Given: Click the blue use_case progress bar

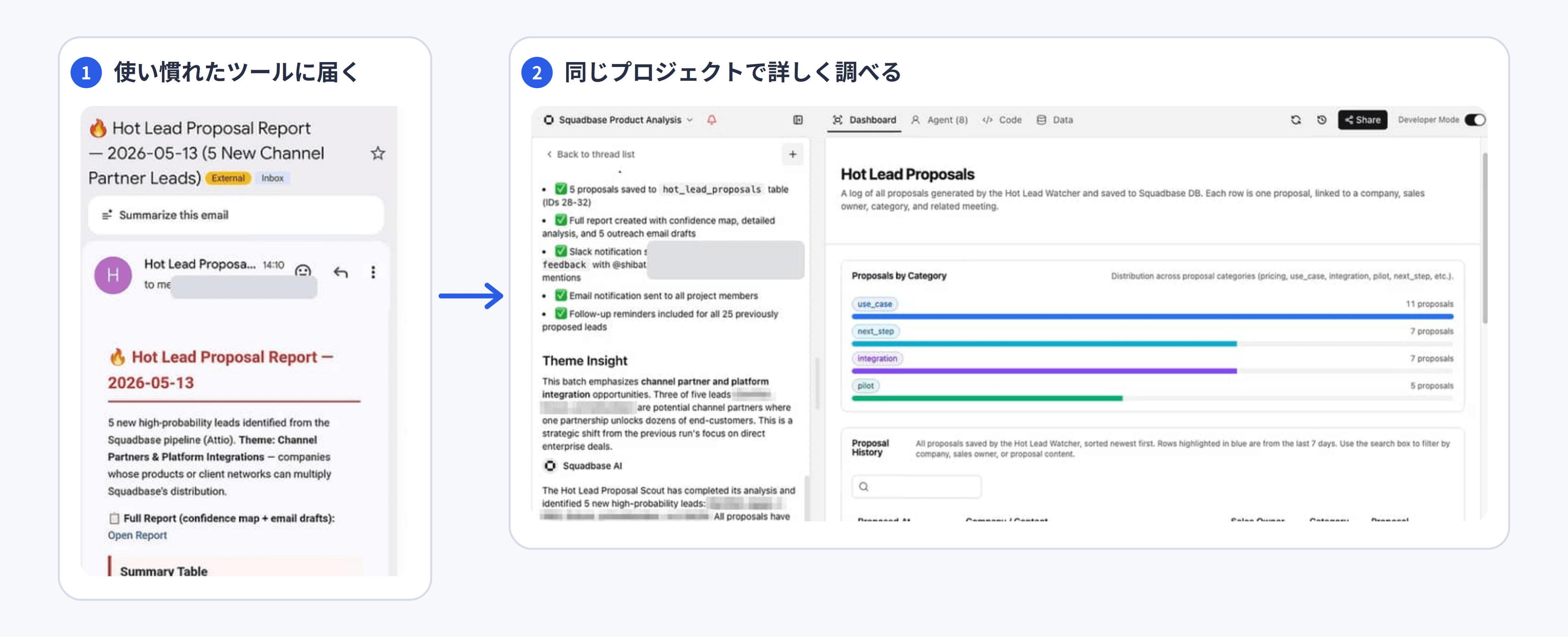Looking at the screenshot, I should pyautogui.click(x=1152, y=317).
